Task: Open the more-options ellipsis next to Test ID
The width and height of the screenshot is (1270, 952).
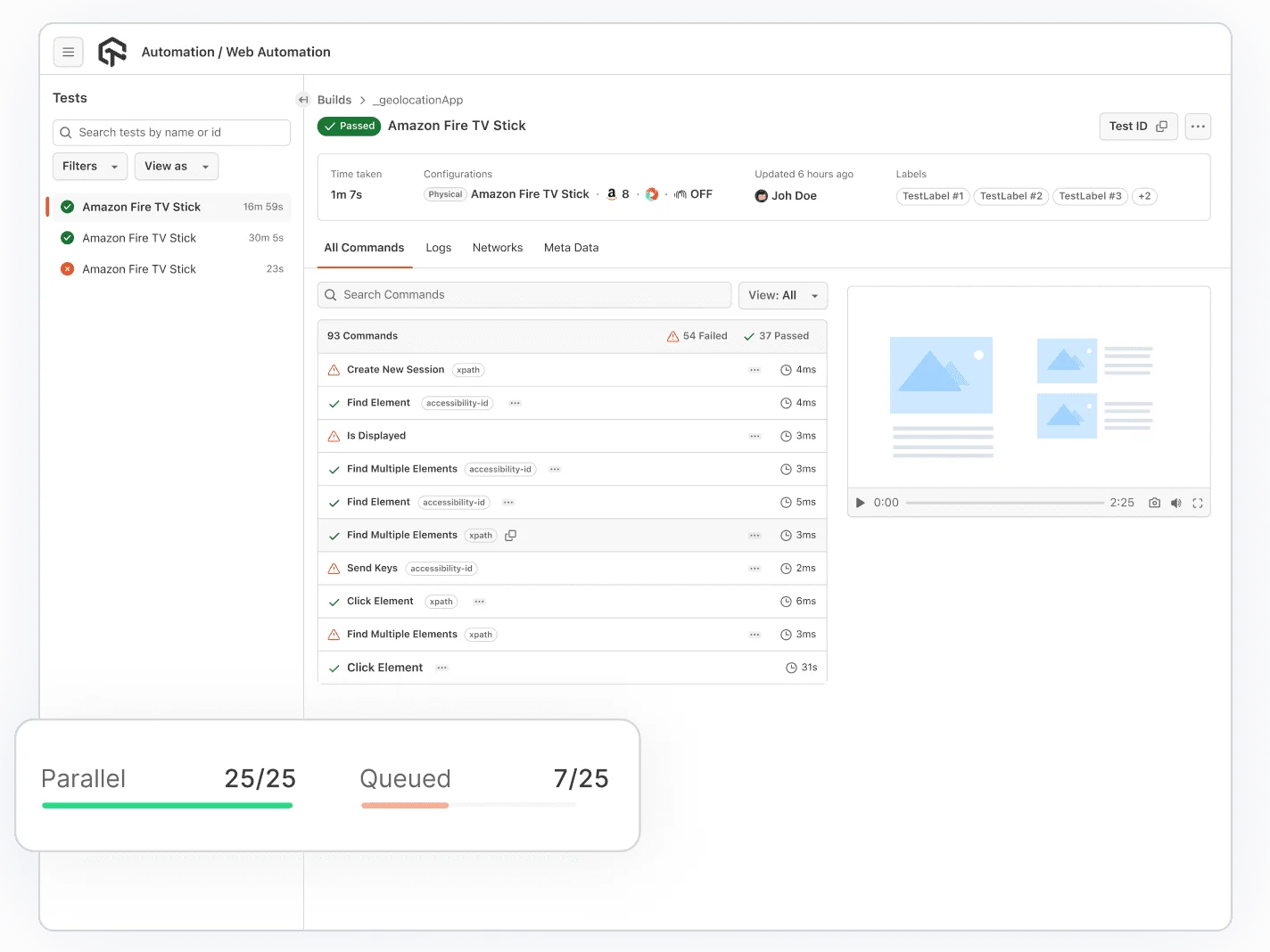Action: pyautogui.click(x=1198, y=127)
